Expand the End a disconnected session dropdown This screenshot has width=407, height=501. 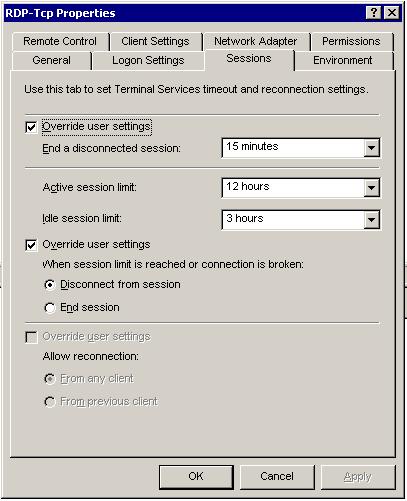tap(371, 147)
